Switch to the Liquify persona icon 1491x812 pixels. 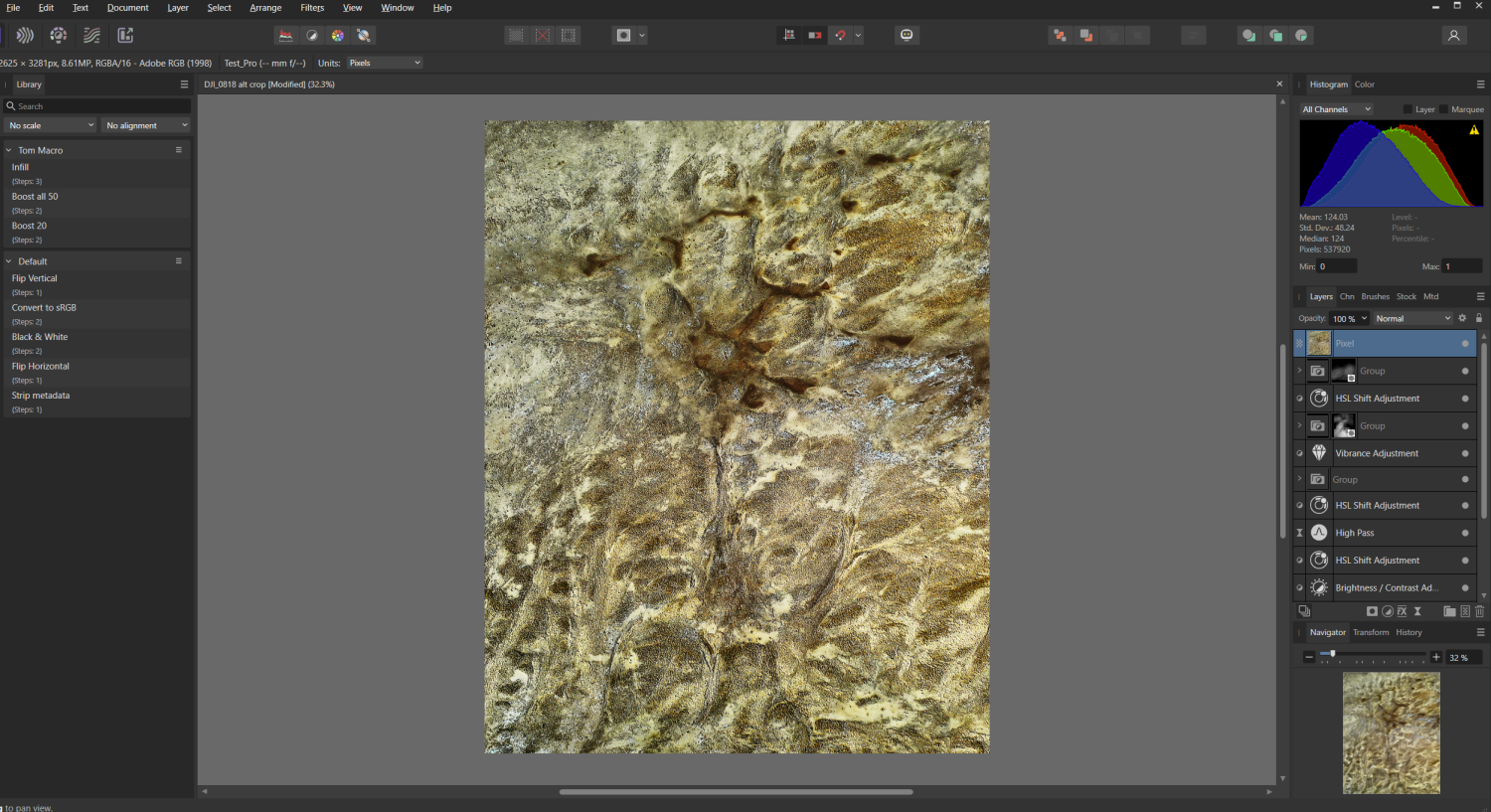point(25,36)
